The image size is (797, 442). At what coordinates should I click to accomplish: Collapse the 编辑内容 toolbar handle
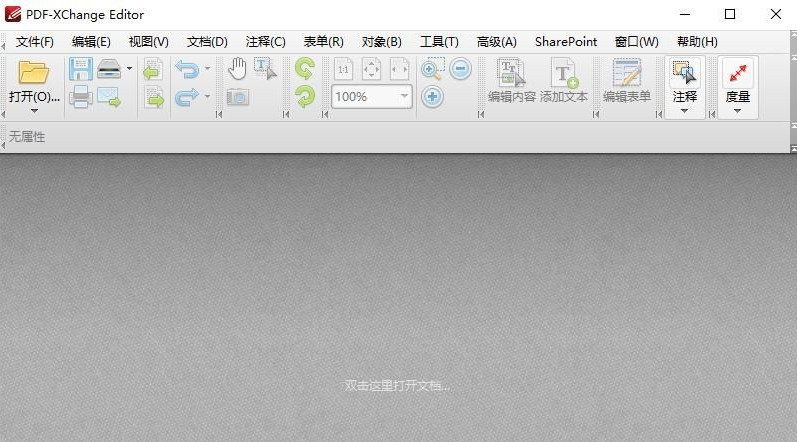(x=481, y=114)
